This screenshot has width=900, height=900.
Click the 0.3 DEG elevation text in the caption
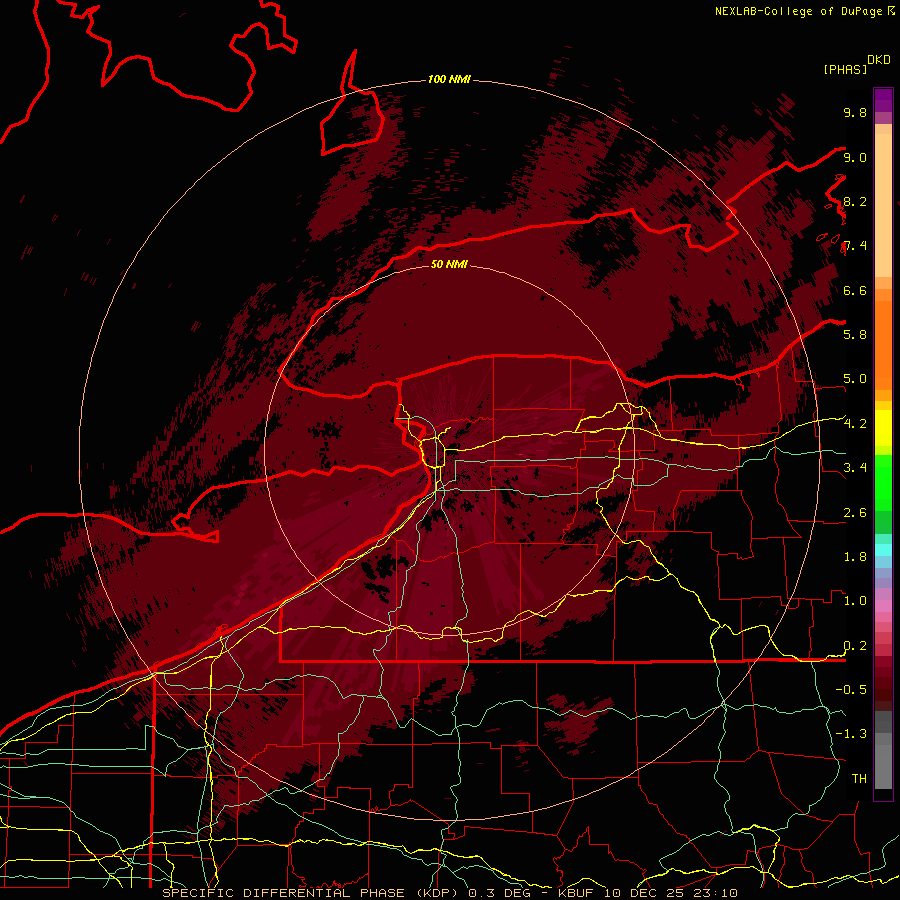click(502, 893)
